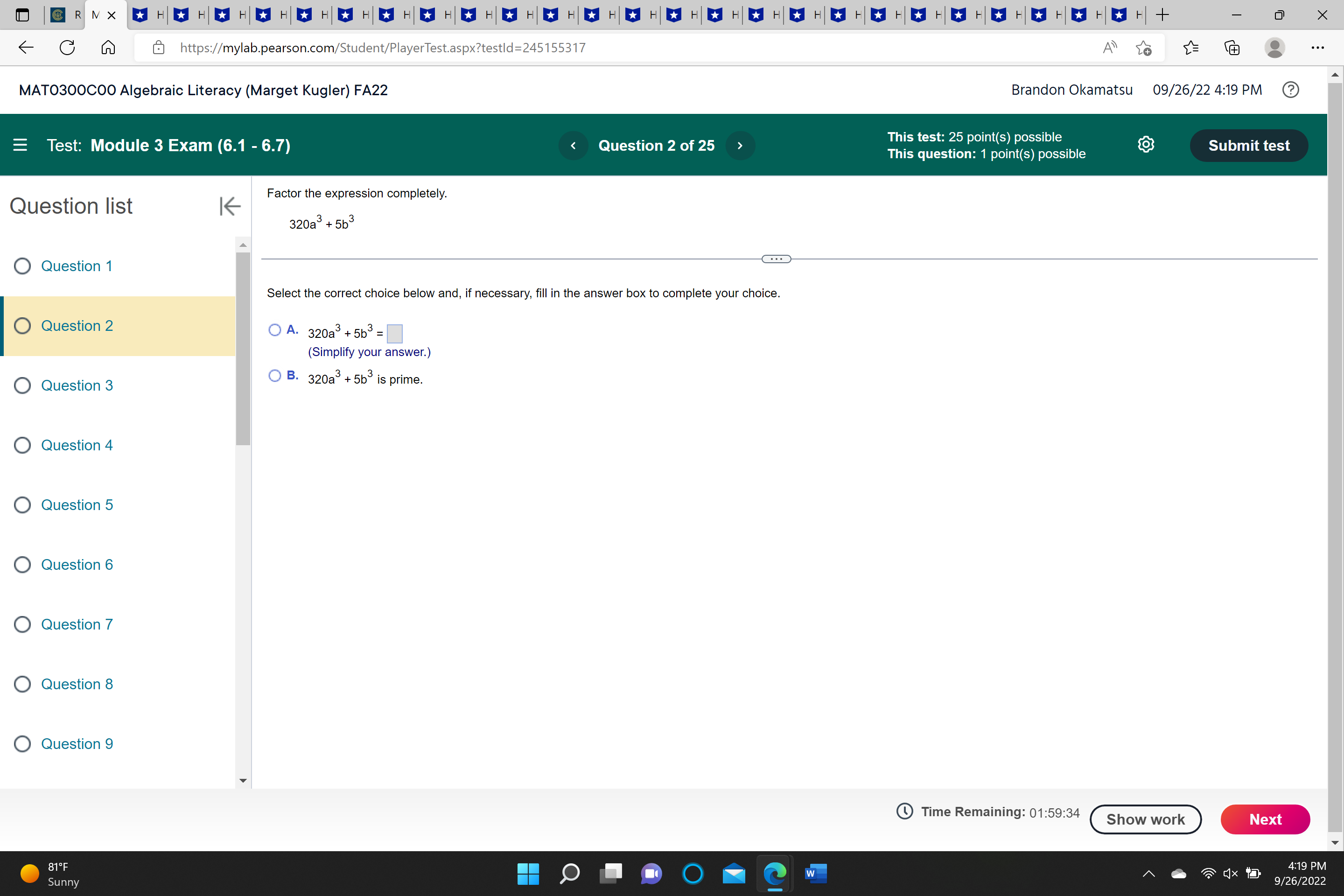Select choice B is prime
This screenshot has width=1344, height=896.
point(275,375)
